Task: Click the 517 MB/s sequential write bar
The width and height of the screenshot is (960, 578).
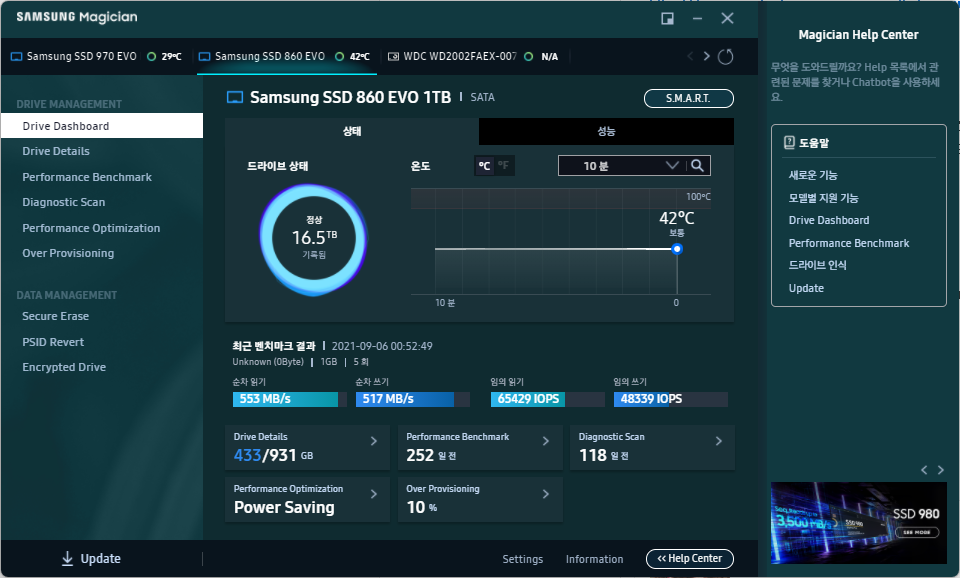Action: pos(413,399)
